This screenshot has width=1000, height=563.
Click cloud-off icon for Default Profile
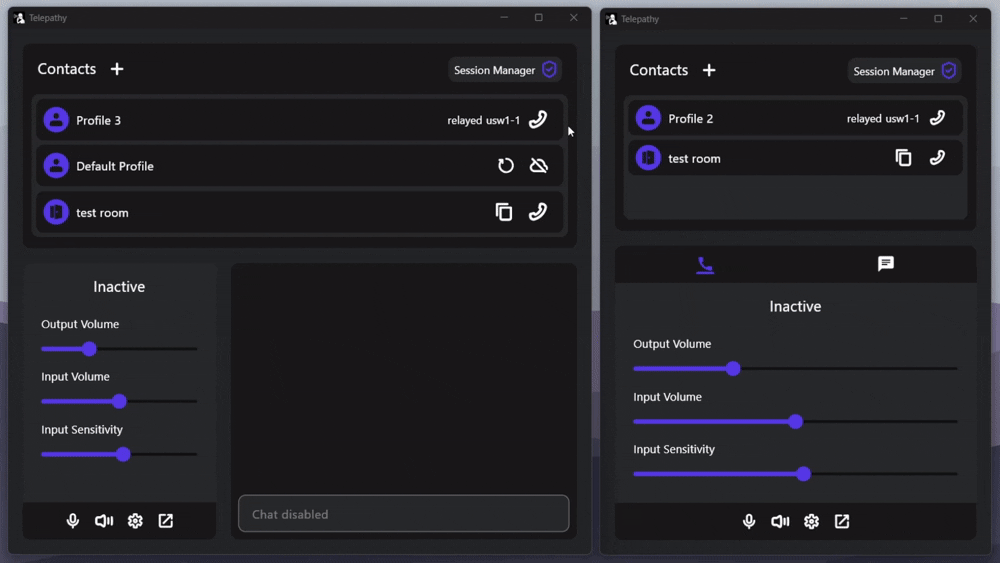(x=539, y=166)
